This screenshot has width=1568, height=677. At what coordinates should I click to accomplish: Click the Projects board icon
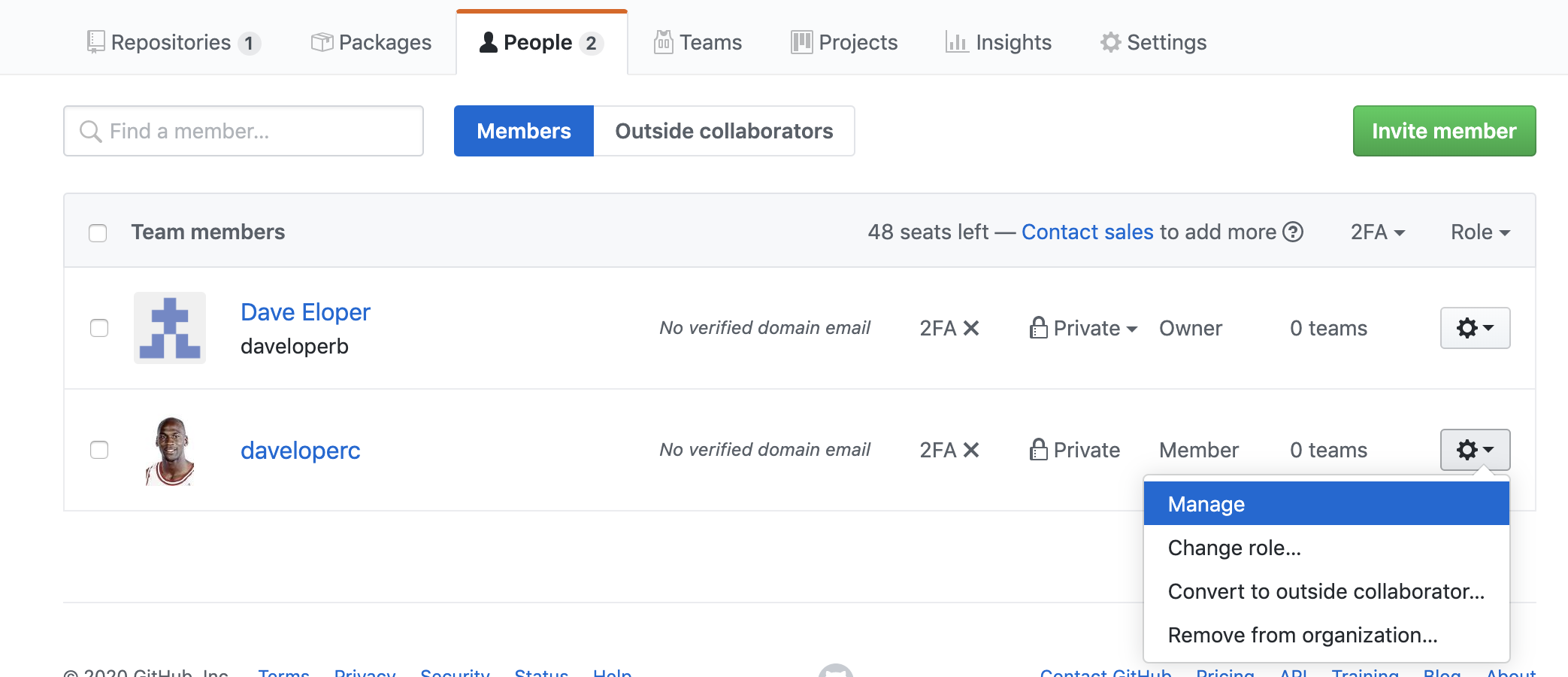pyautogui.click(x=801, y=42)
